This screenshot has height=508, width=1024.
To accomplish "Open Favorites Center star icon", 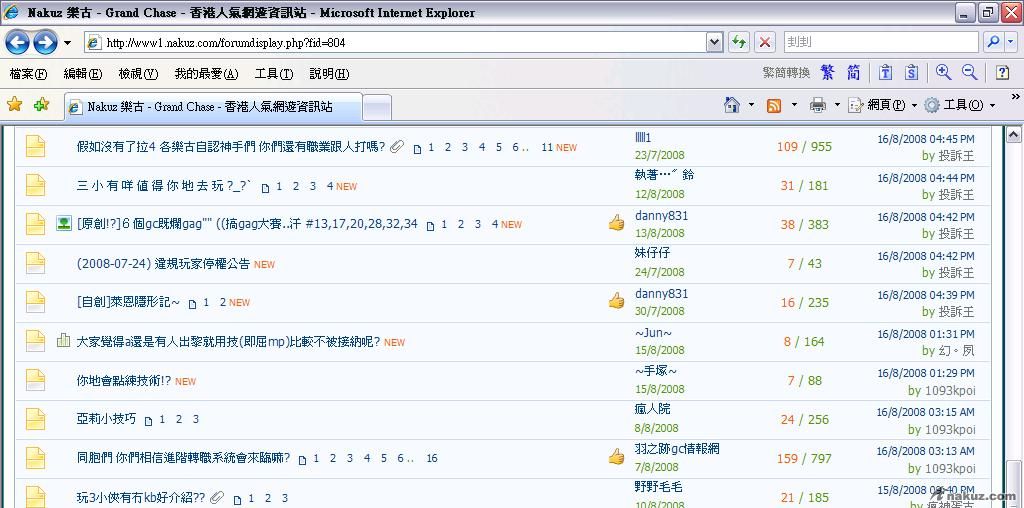I will click(x=14, y=105).
